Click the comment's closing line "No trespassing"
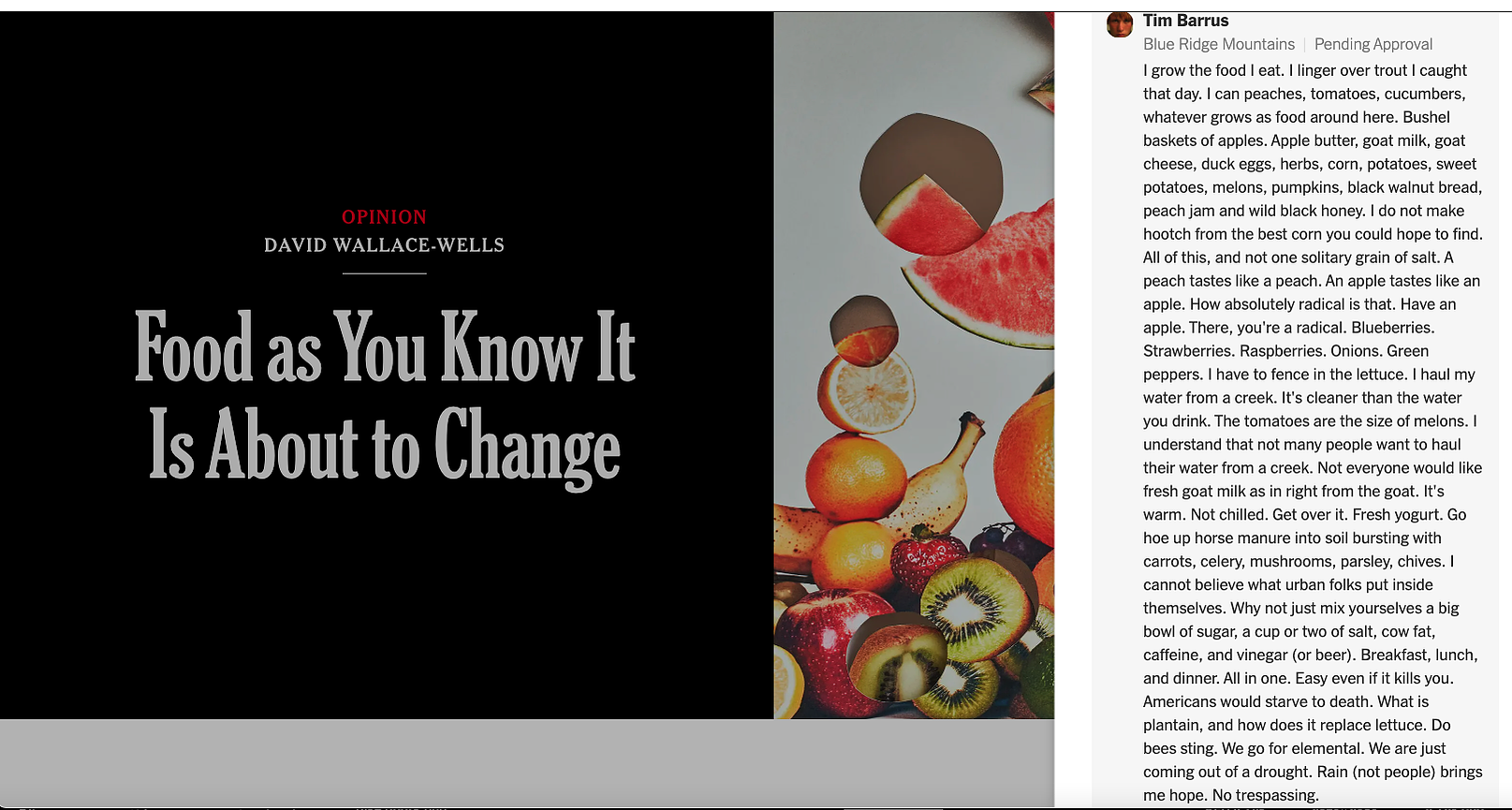This screenshot has width=1512, height=810. (x=1265, y=795)
